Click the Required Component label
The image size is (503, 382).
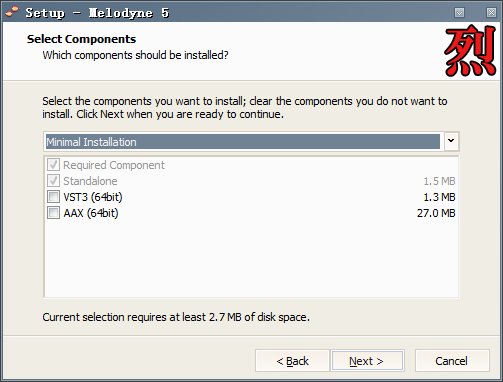(x=114, y=165)
